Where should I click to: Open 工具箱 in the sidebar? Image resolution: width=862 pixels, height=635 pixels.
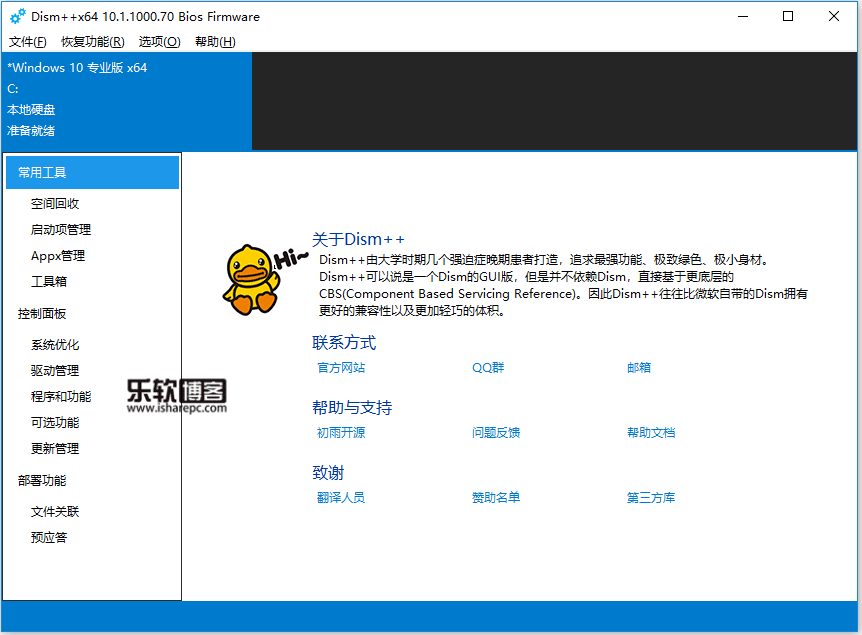coord(49,281)
